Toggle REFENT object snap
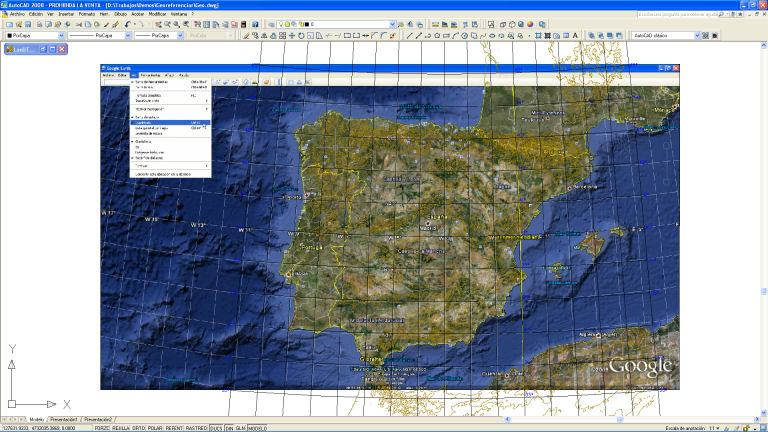Viewport: 768px width, 432px height. [174, 428]
